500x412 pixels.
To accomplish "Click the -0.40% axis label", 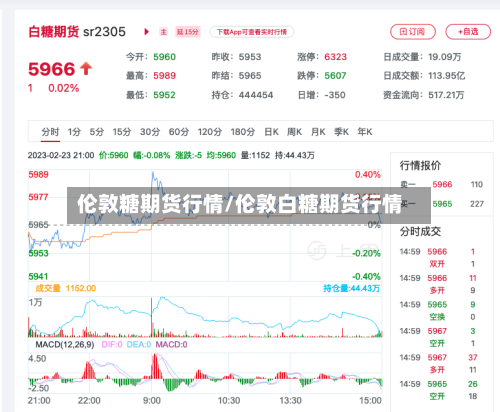I will [366, 276].
